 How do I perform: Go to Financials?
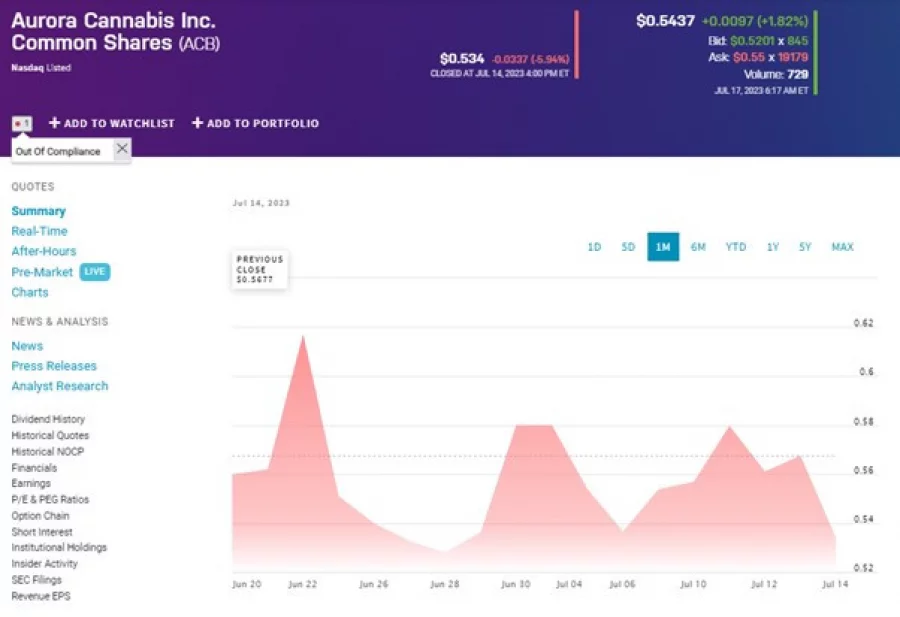point(34,468)
